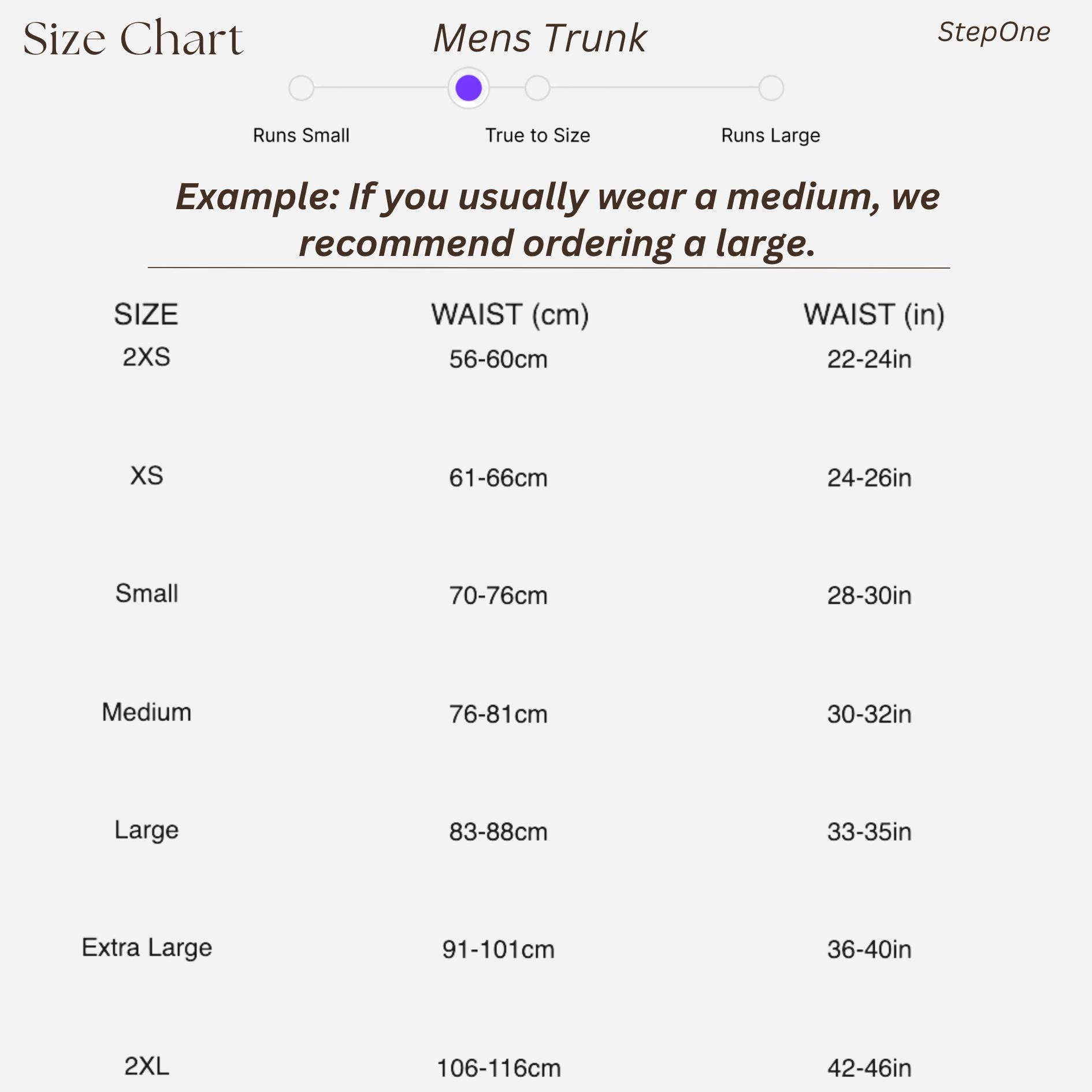
Task: Click the example sizing recommendation text
Action: tap(557, 220)
